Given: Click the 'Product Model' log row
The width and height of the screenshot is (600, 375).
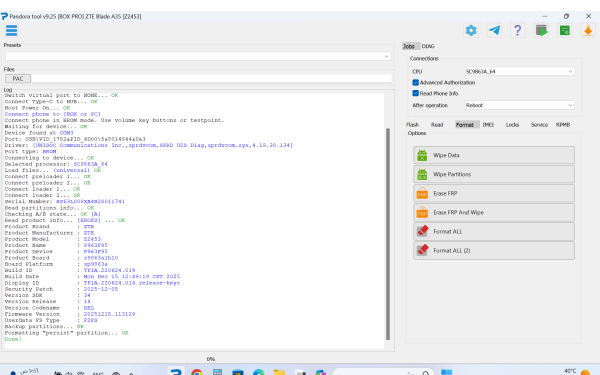Looking at the screenshot, I should coord(53,239).
